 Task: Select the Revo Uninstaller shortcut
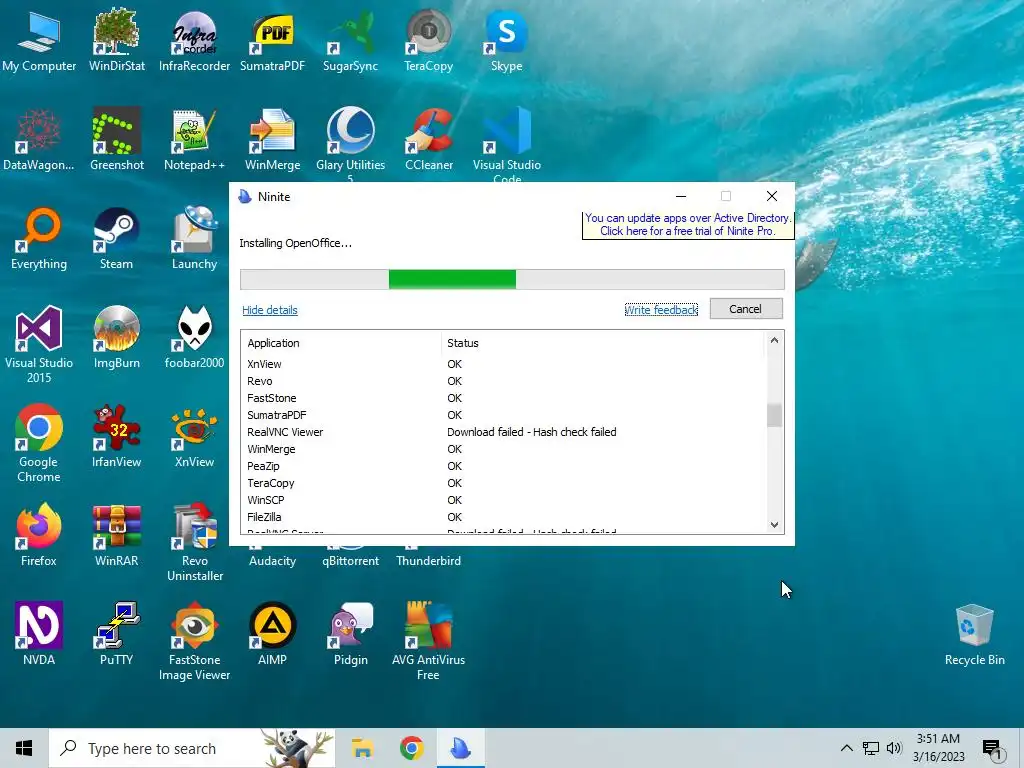[195, 542]
